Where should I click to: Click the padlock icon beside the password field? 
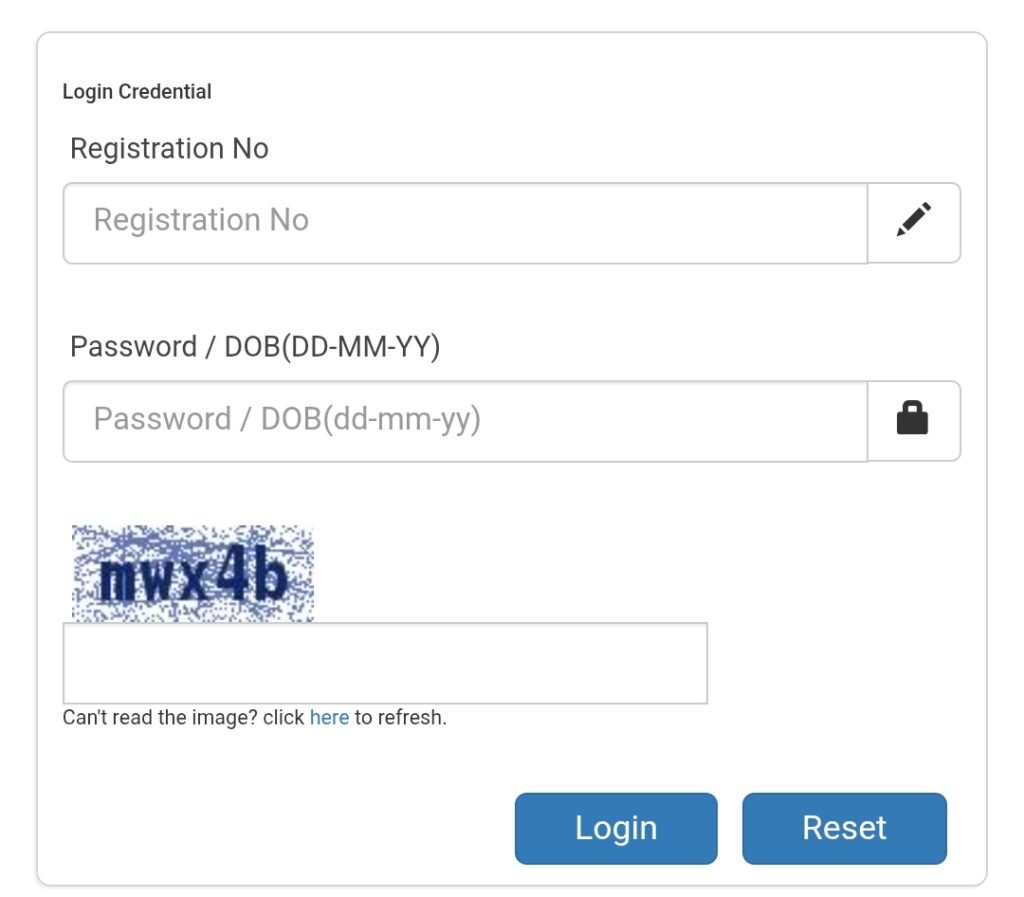pyautogui.click(x=912, y=420)
